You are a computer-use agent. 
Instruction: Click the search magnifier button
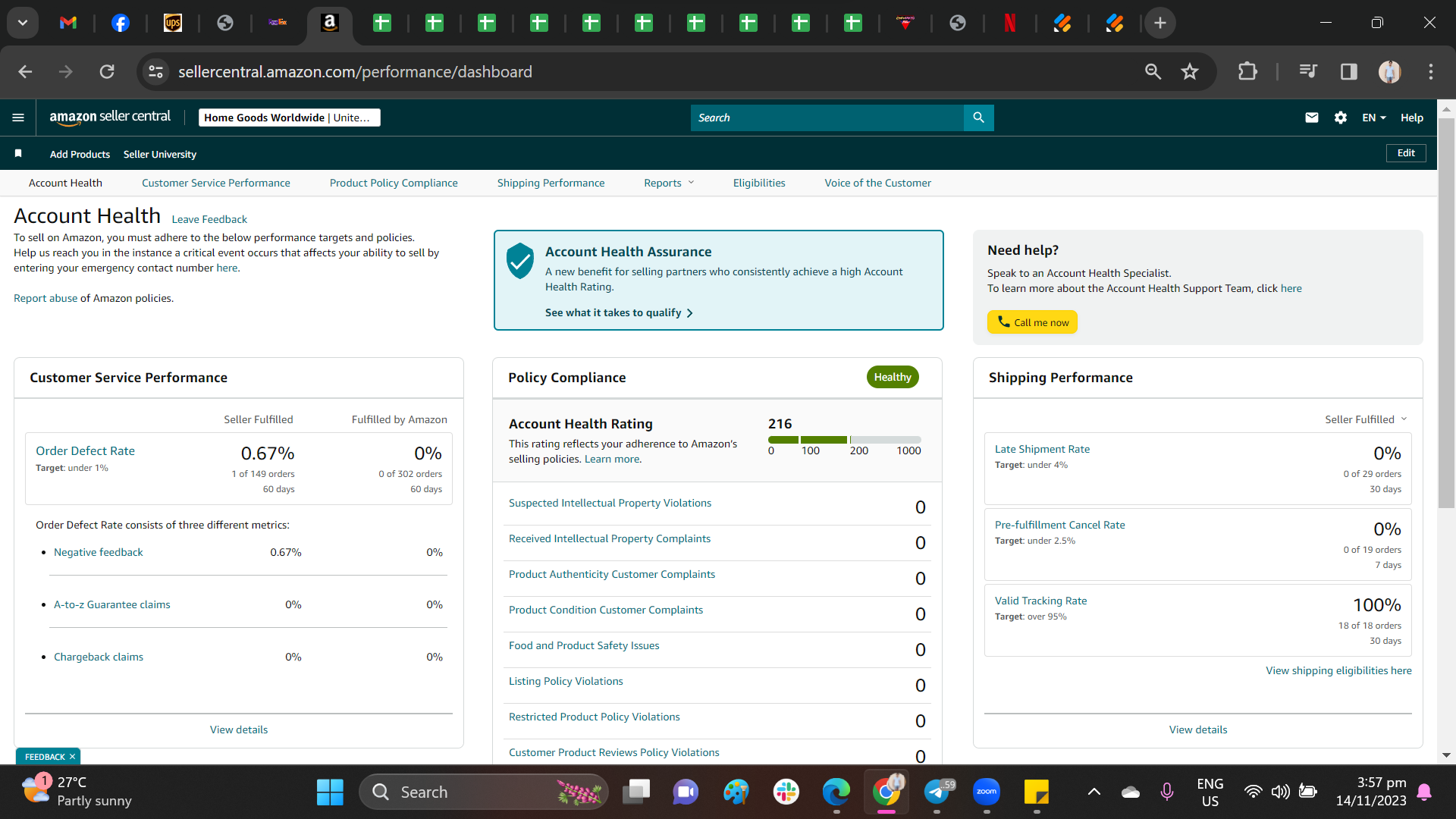click(978, 118)
